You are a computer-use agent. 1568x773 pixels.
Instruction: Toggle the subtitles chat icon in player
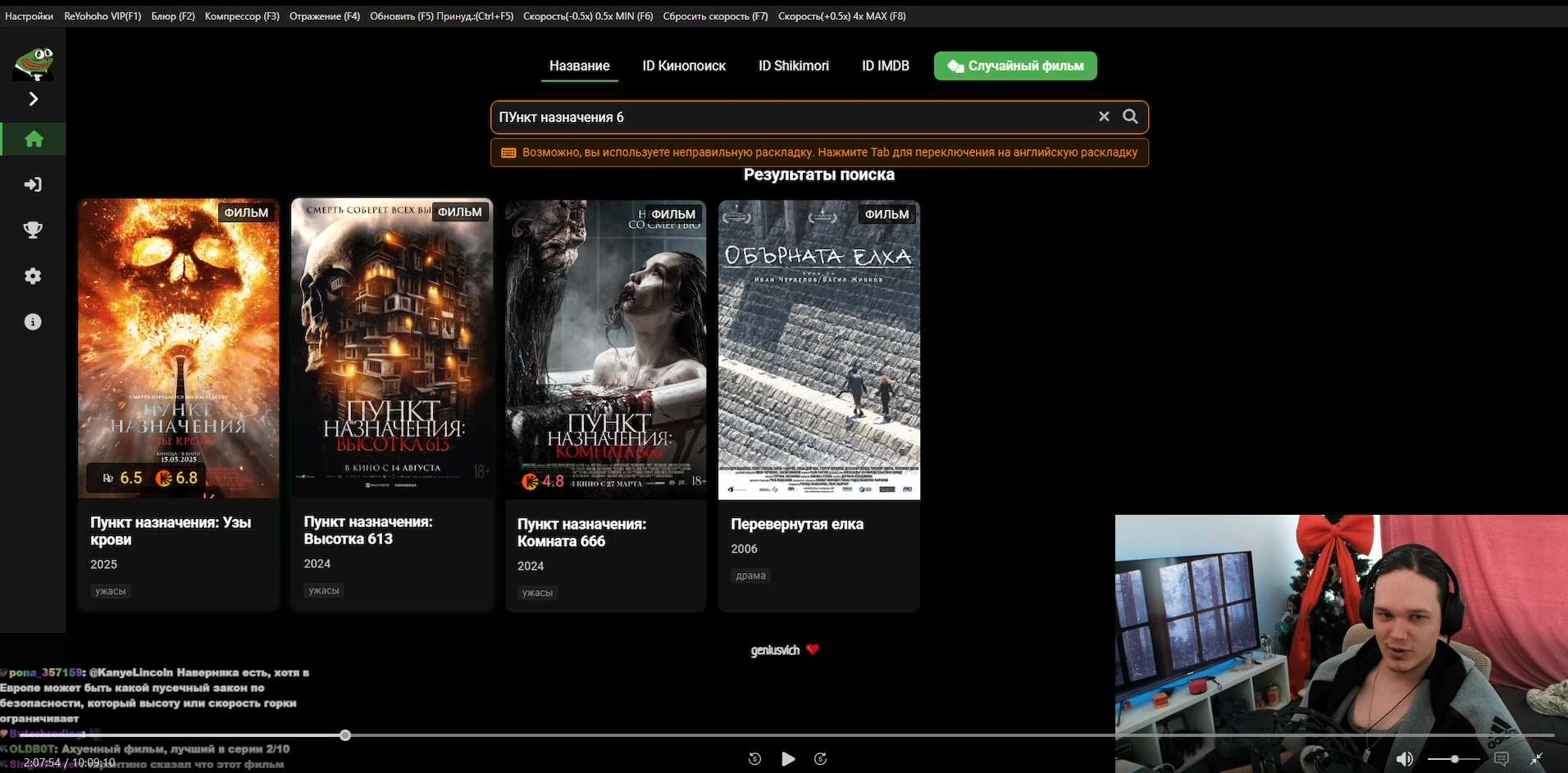tap(1502, 759)
